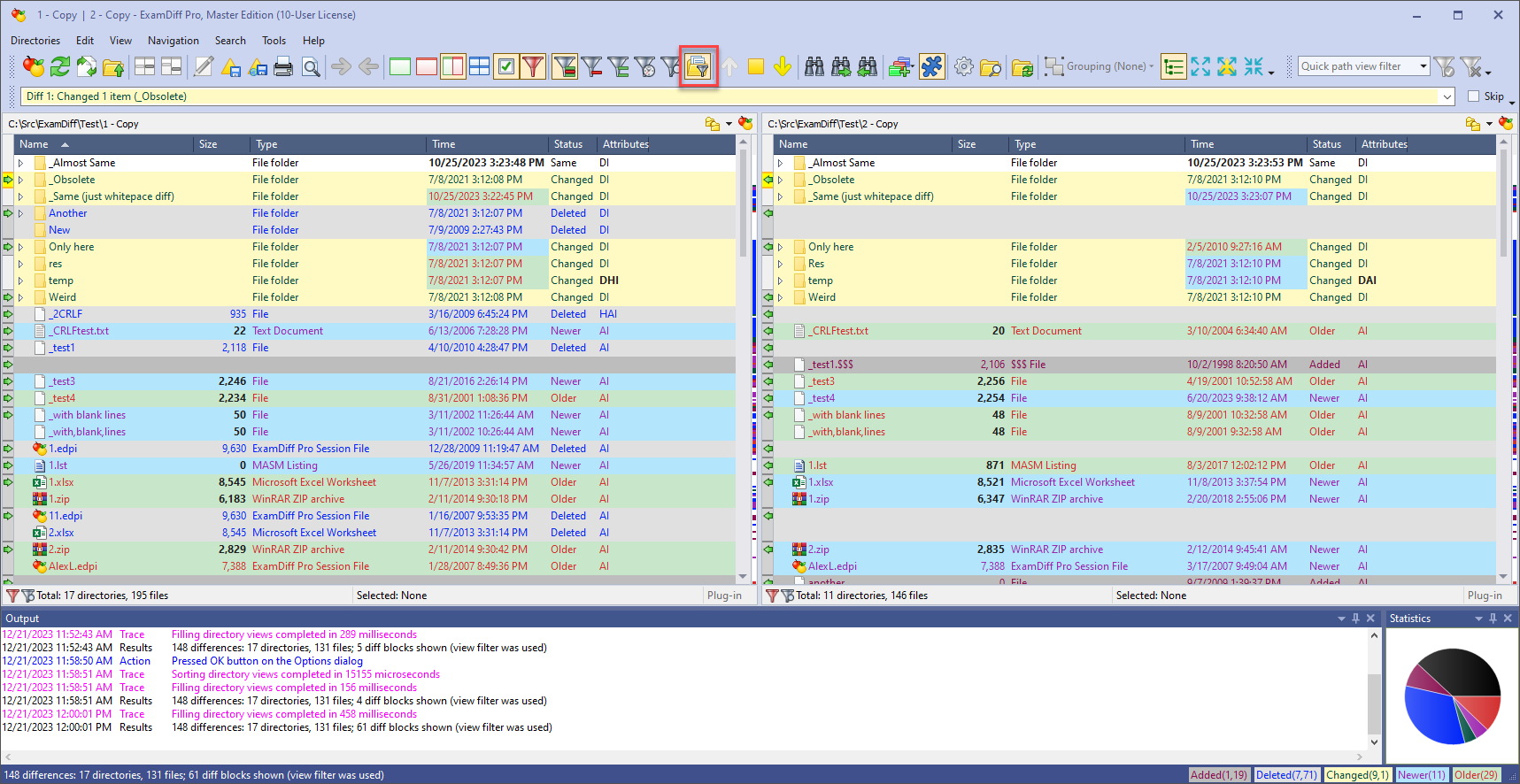Viewport: 1520px width, 784px height.
Task: Click the blue expand-all arrows icon
Action: click(x=1200, y=66)
